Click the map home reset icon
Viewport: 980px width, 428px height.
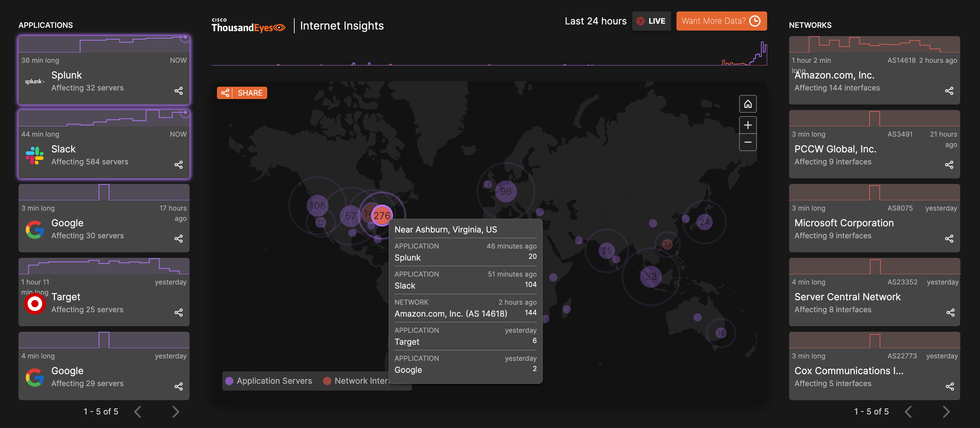coord(748,104)
